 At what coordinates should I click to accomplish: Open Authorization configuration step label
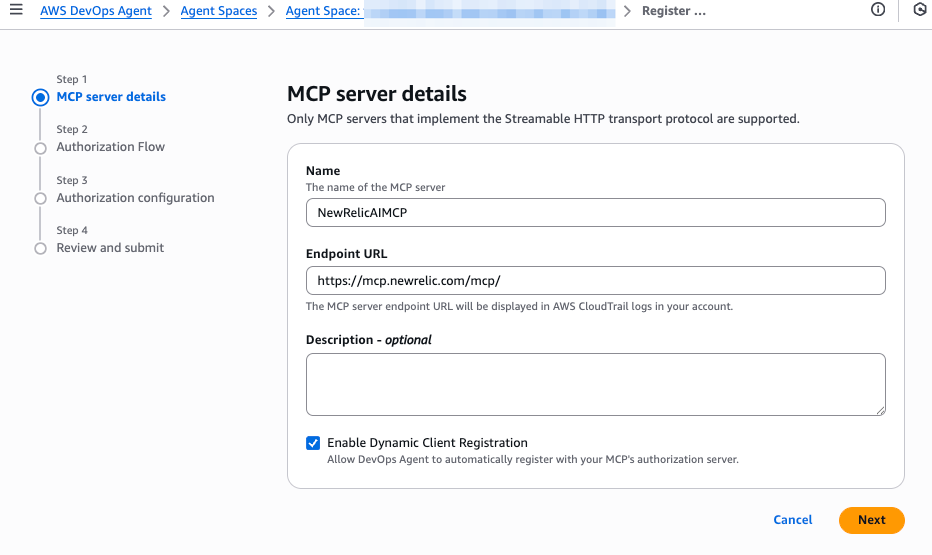pos(135,198)
